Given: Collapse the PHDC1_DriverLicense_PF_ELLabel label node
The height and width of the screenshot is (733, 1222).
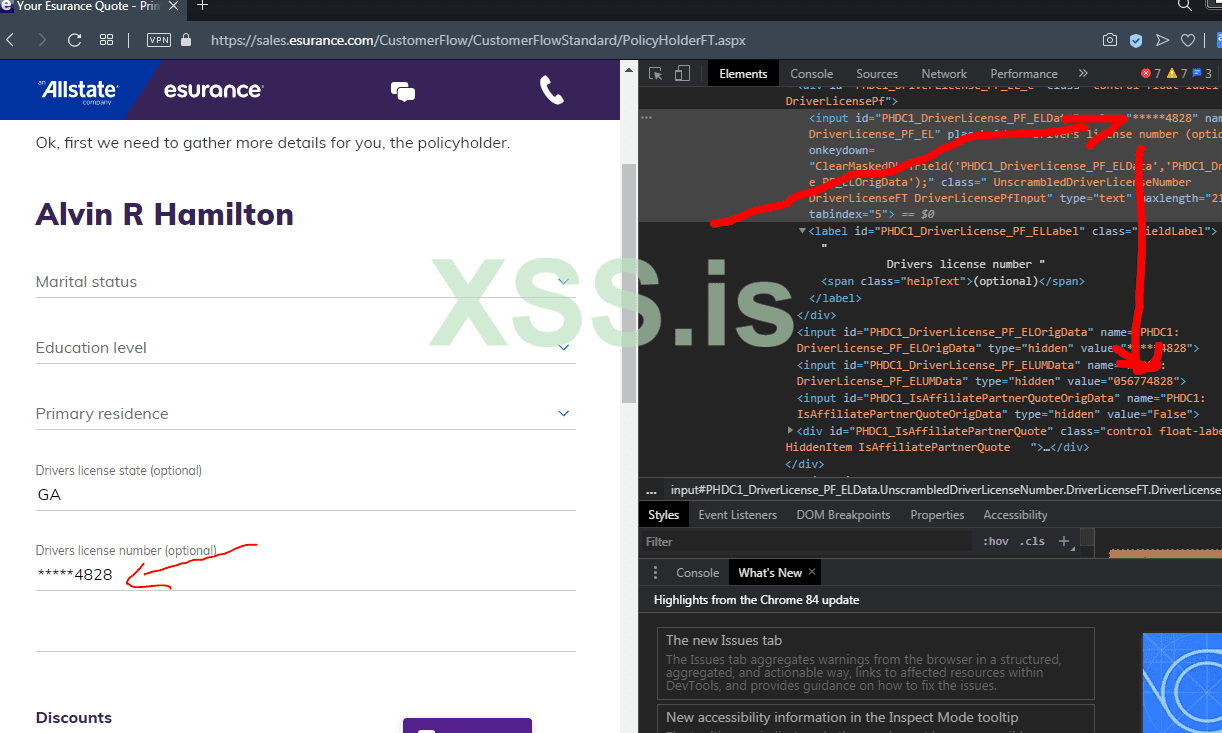Looking at the screenshot, I should [802, 231].
